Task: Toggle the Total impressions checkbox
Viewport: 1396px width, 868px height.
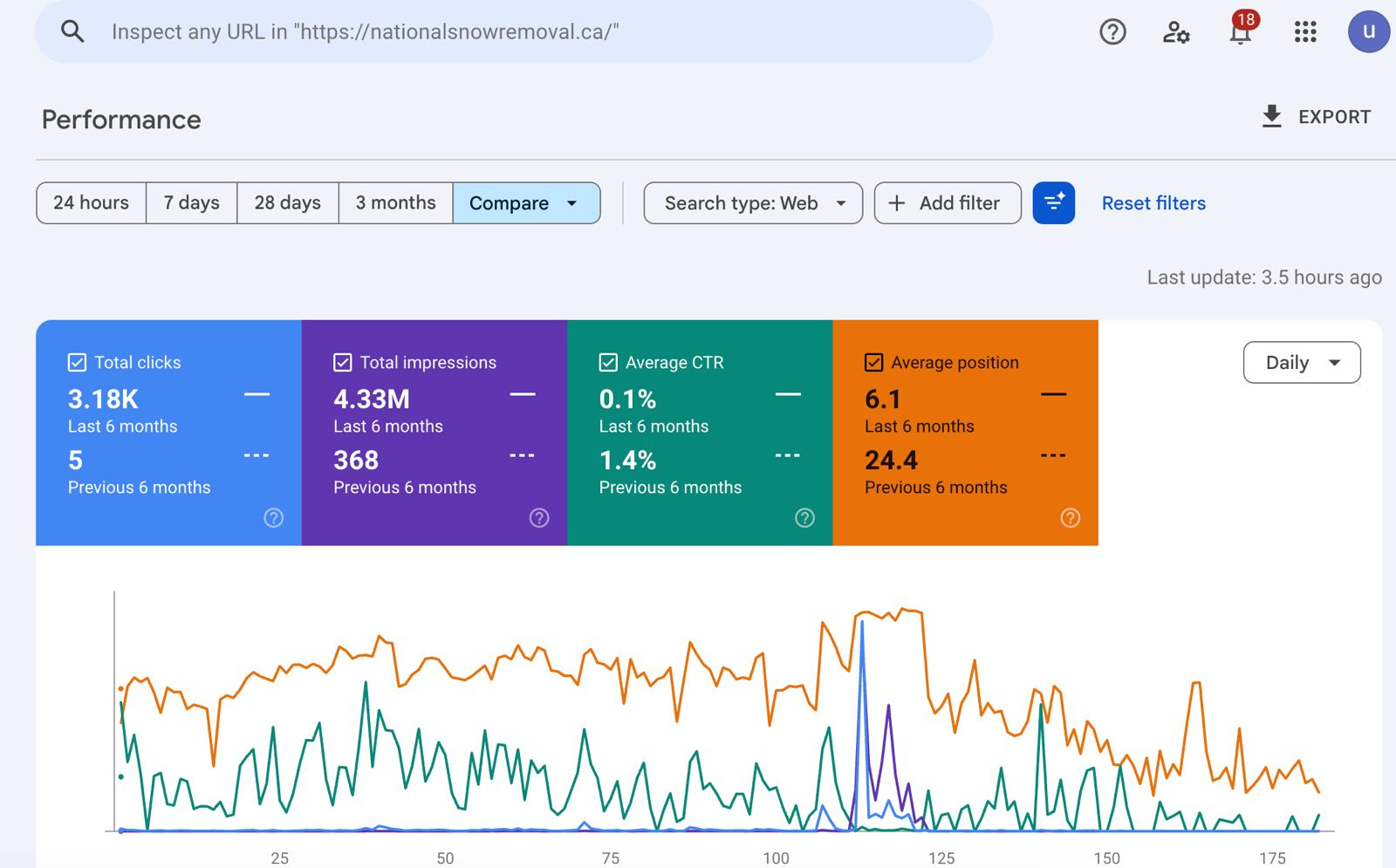Action: click(343, 363)
